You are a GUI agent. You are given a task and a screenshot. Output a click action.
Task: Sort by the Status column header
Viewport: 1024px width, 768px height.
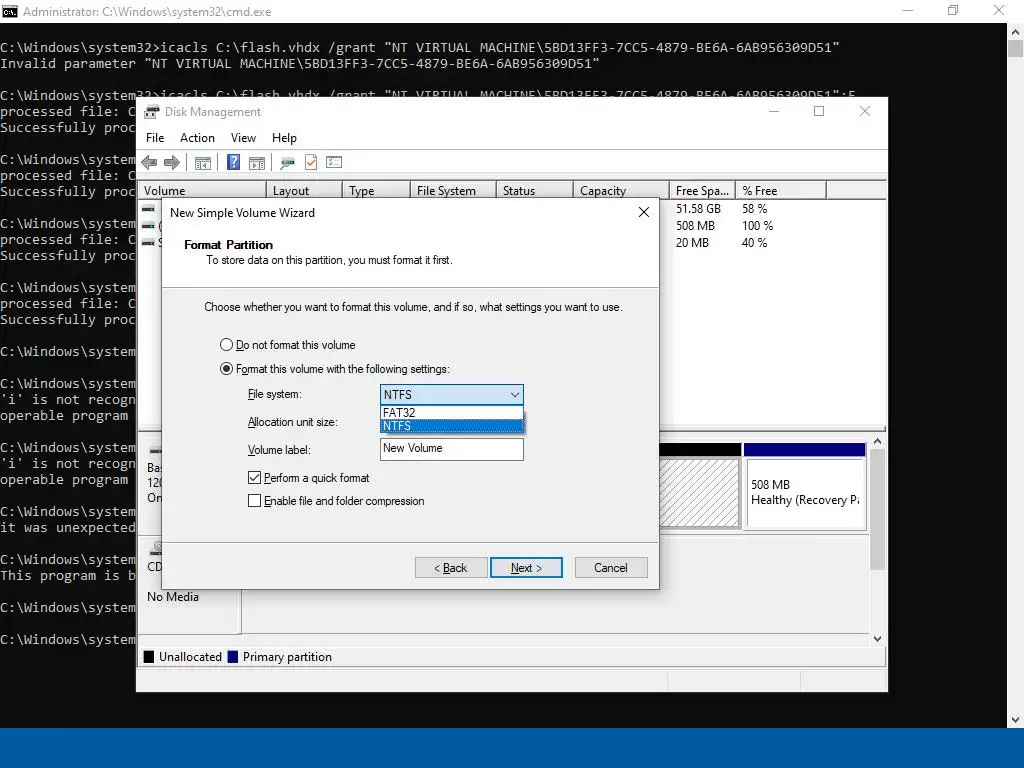click(x=534, y=191)
